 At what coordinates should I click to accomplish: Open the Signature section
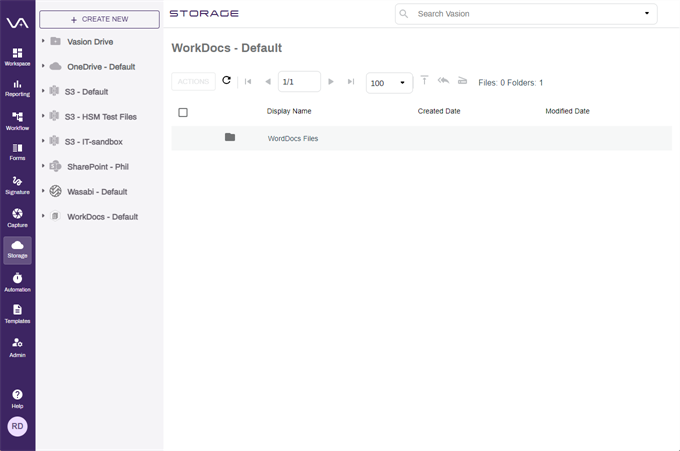[17, 185]
